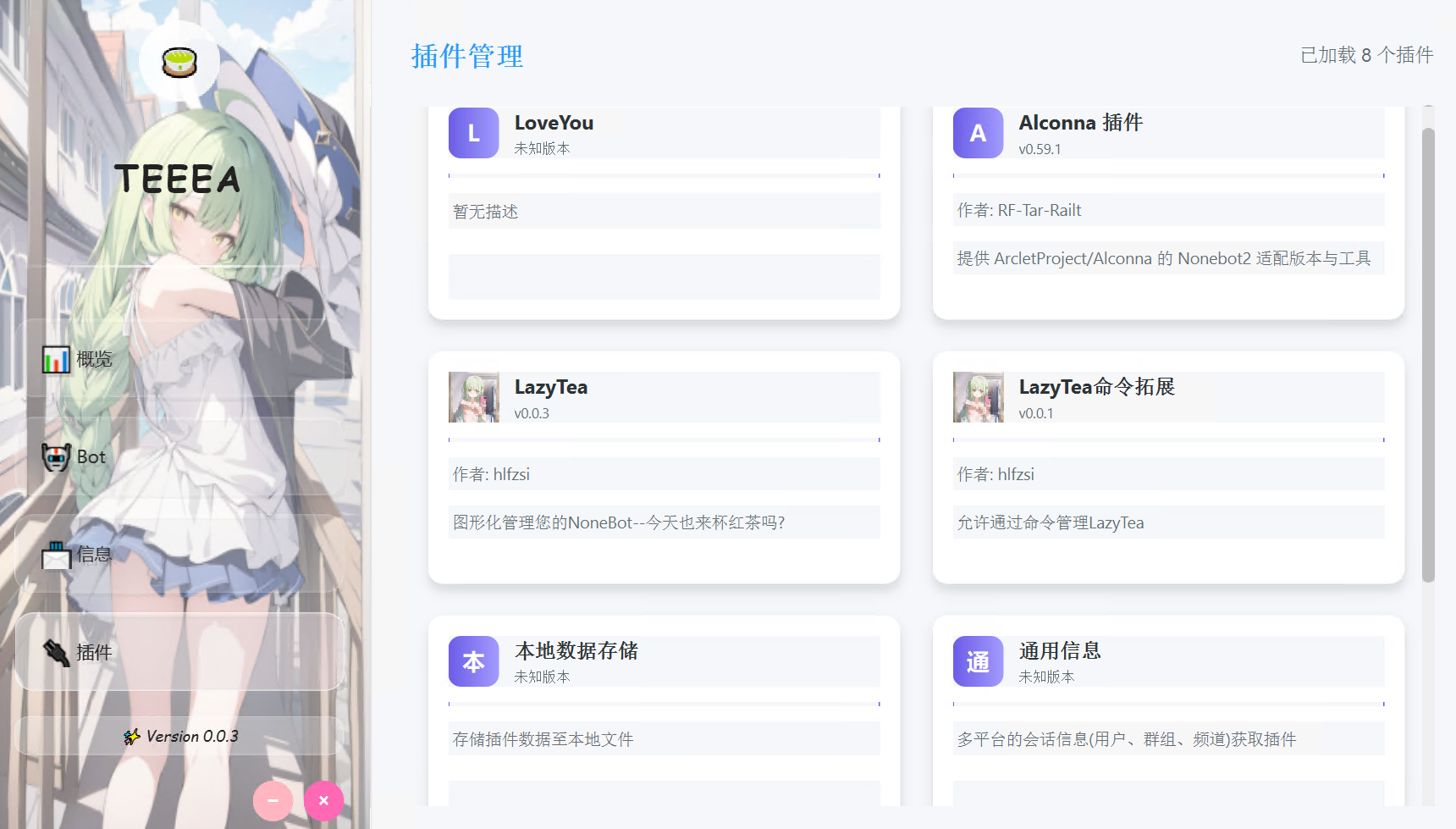This screenshot has width=1456, height=829.
Task: Click 未知版本 under 本地数据存储
Action: click(542, 677)
